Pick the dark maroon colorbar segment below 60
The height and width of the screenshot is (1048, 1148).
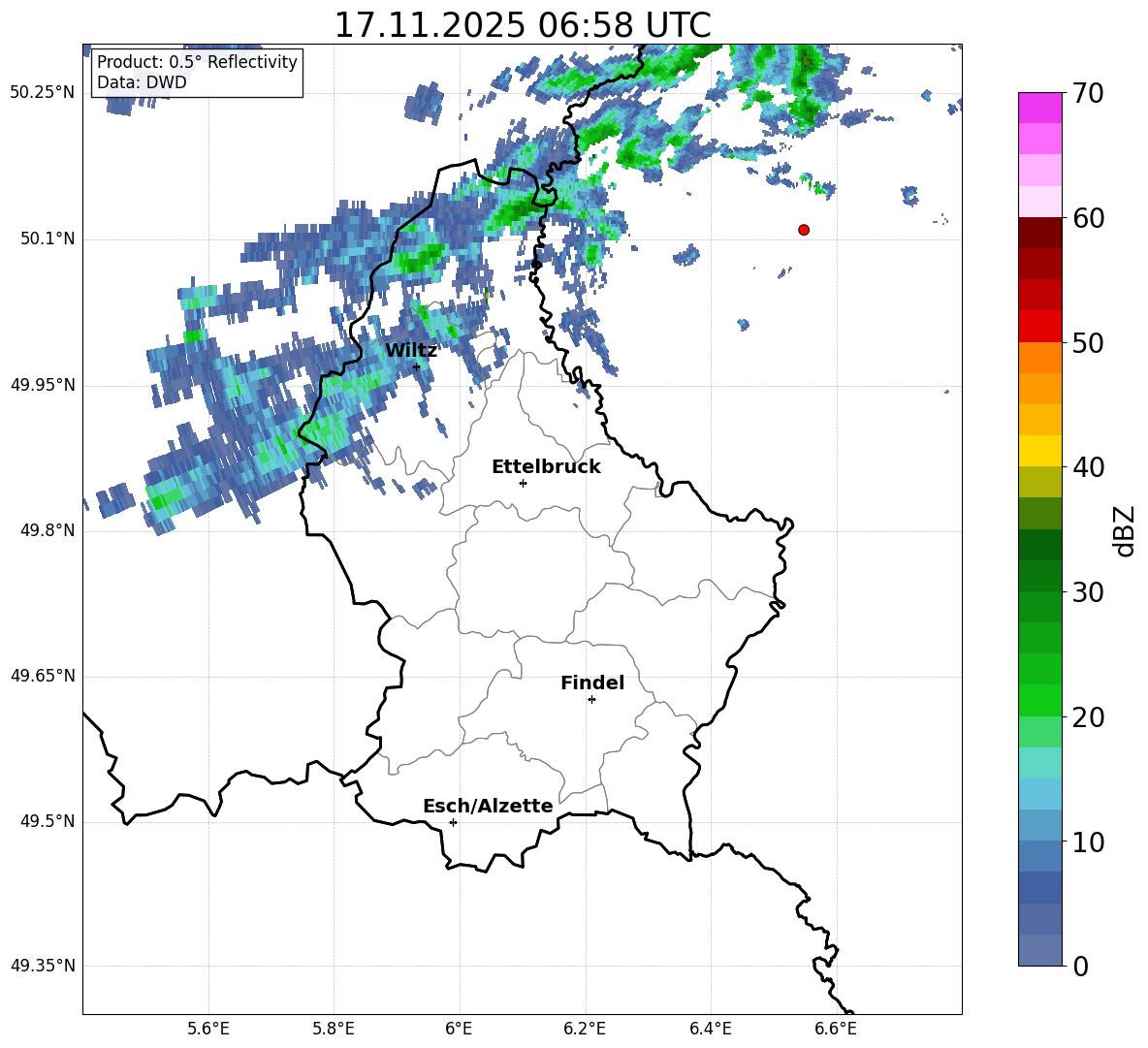1040,233
